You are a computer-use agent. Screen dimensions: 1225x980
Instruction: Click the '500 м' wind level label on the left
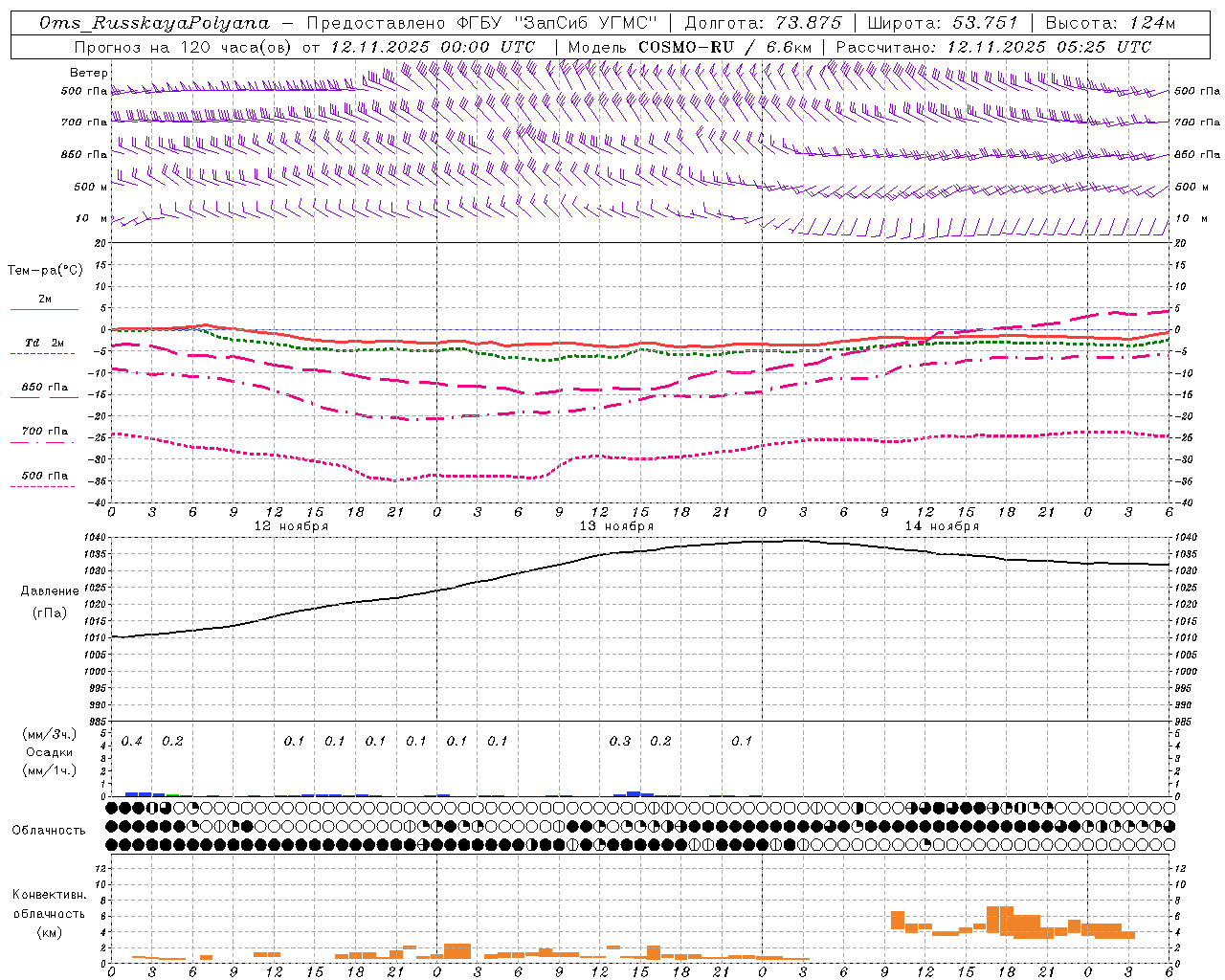click(91, 187)
